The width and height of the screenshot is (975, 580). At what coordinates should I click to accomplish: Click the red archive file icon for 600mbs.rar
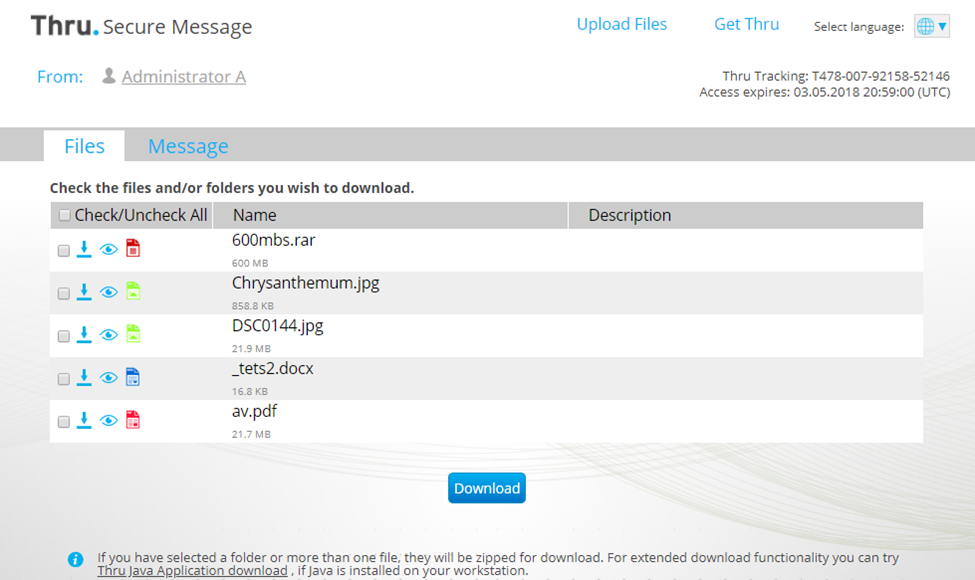(x=132, y=249)
